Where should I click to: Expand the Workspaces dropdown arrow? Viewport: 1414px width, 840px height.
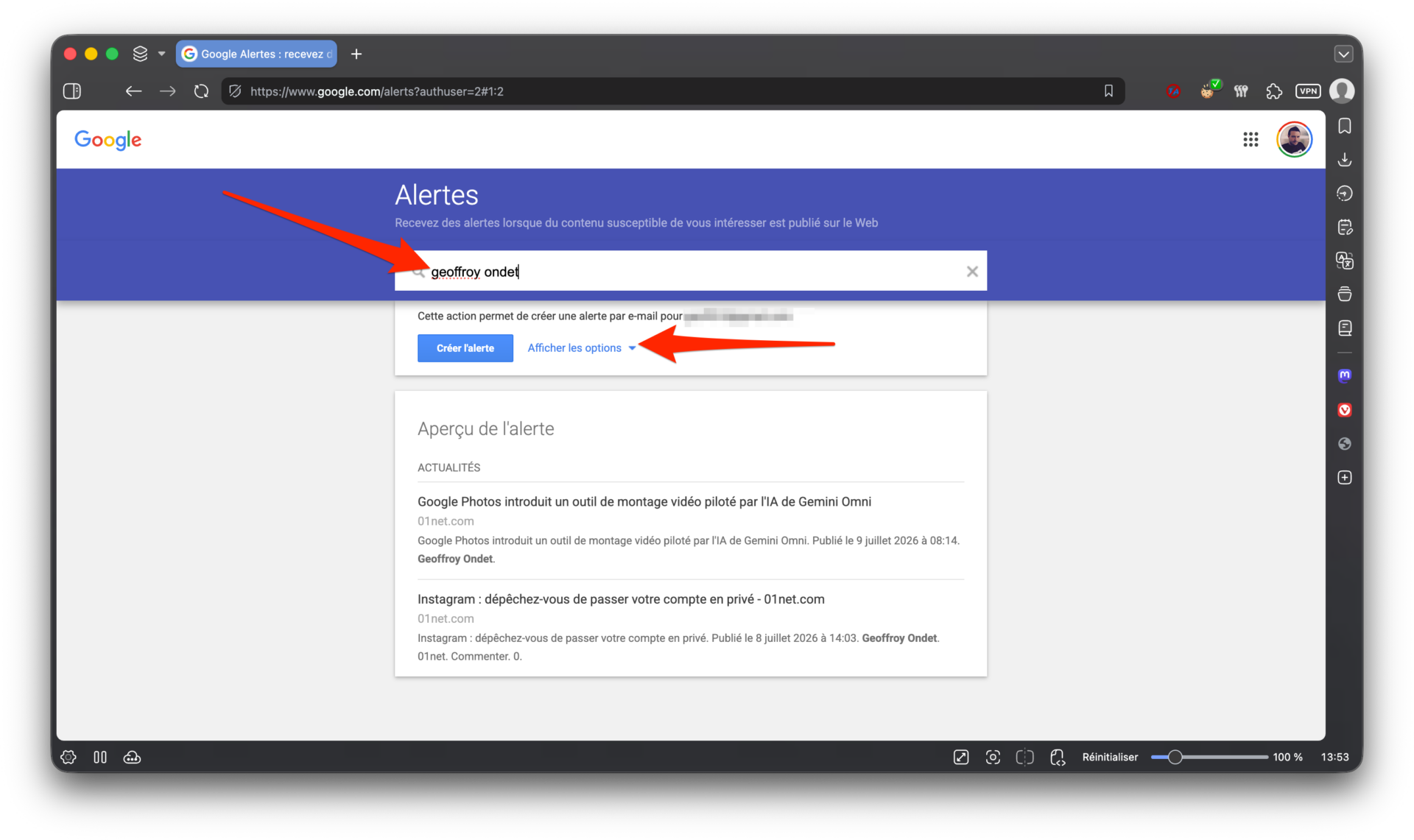[161, 54]
